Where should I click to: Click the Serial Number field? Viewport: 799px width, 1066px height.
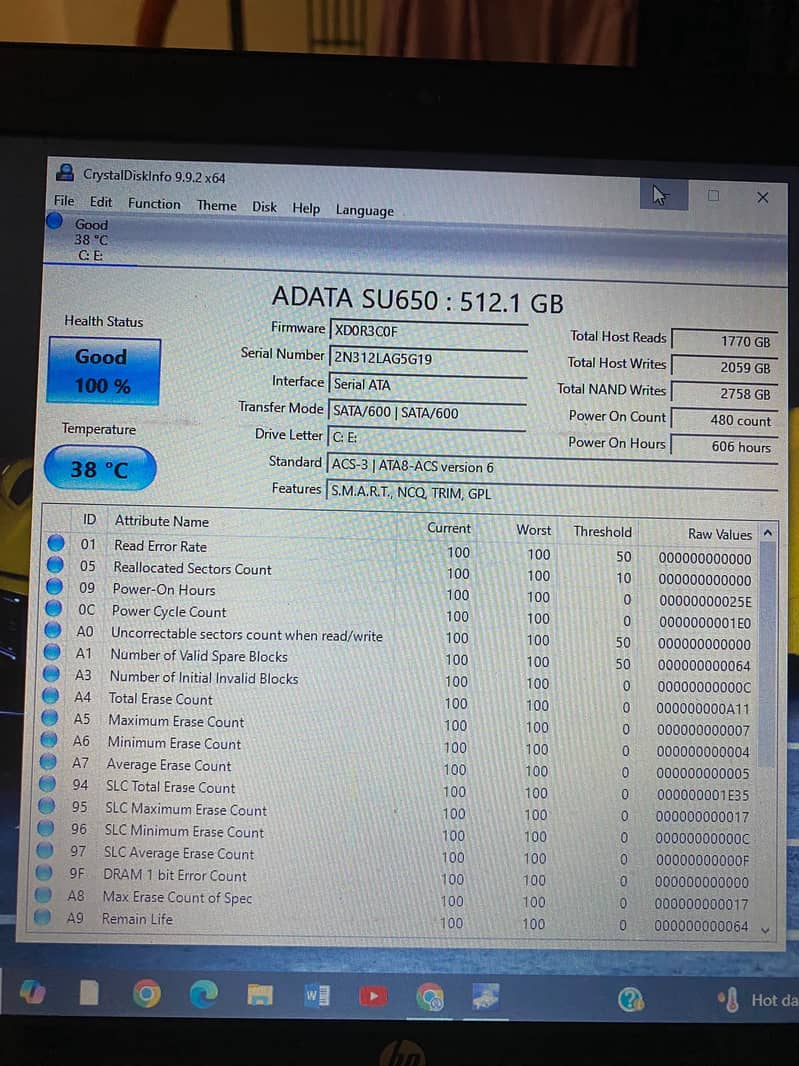428,358
